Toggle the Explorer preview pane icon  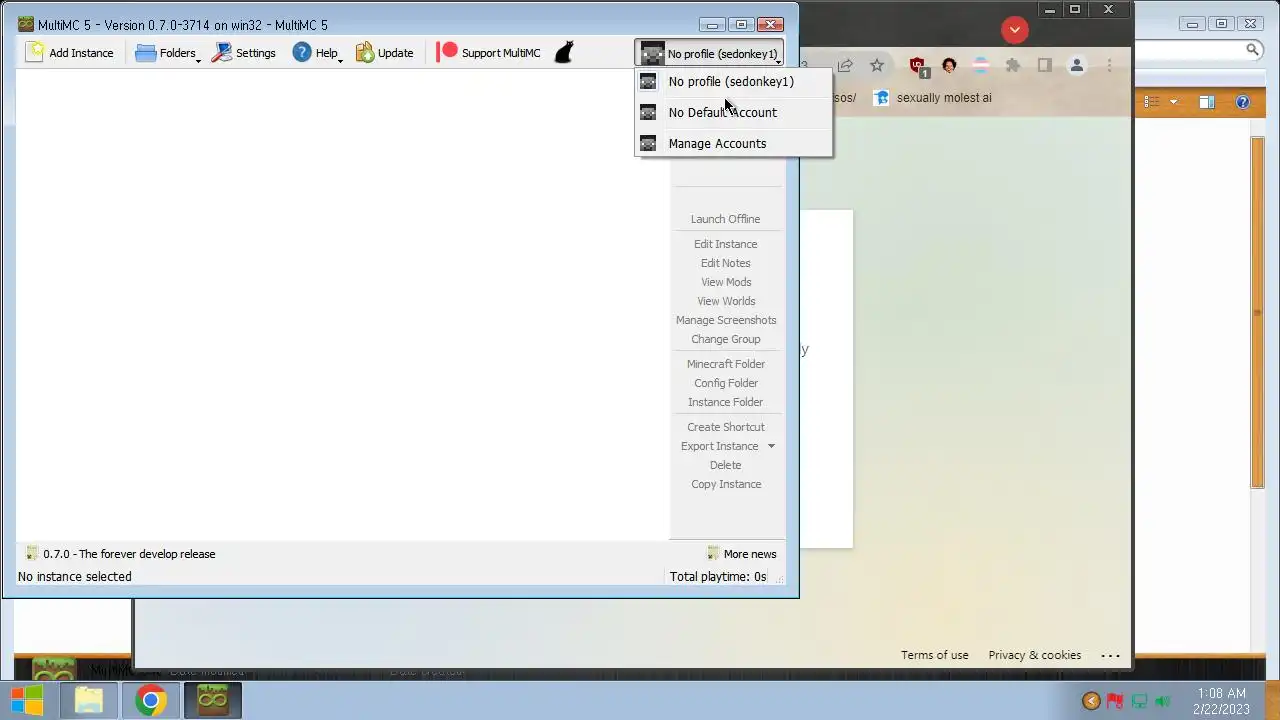click(x=1207, y=102)
